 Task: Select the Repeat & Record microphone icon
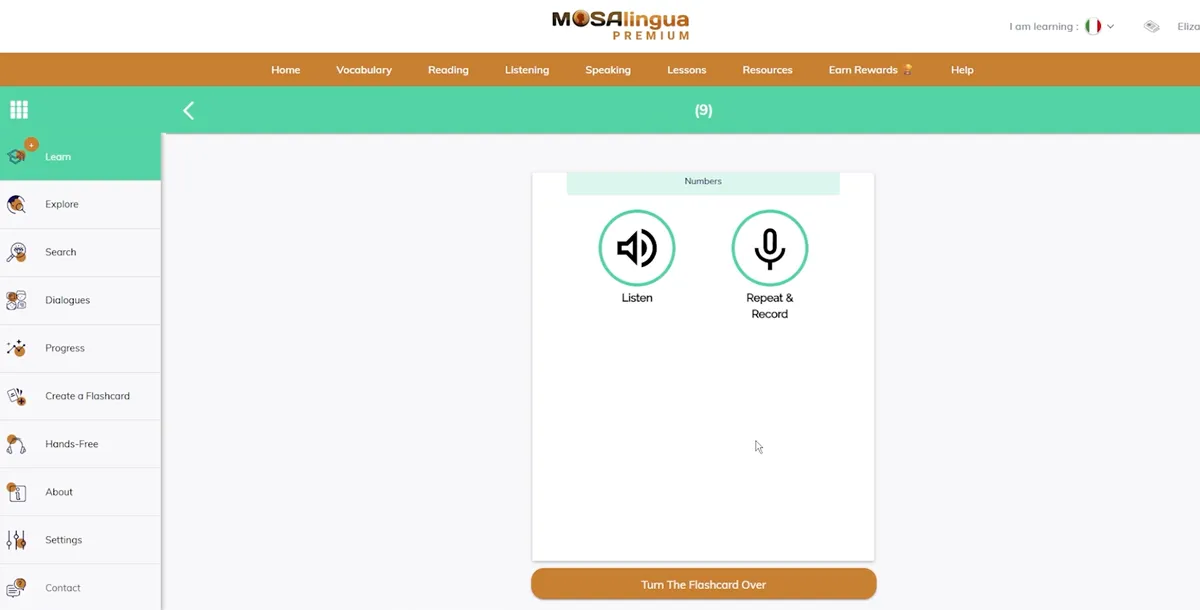[x=769, y=248]
